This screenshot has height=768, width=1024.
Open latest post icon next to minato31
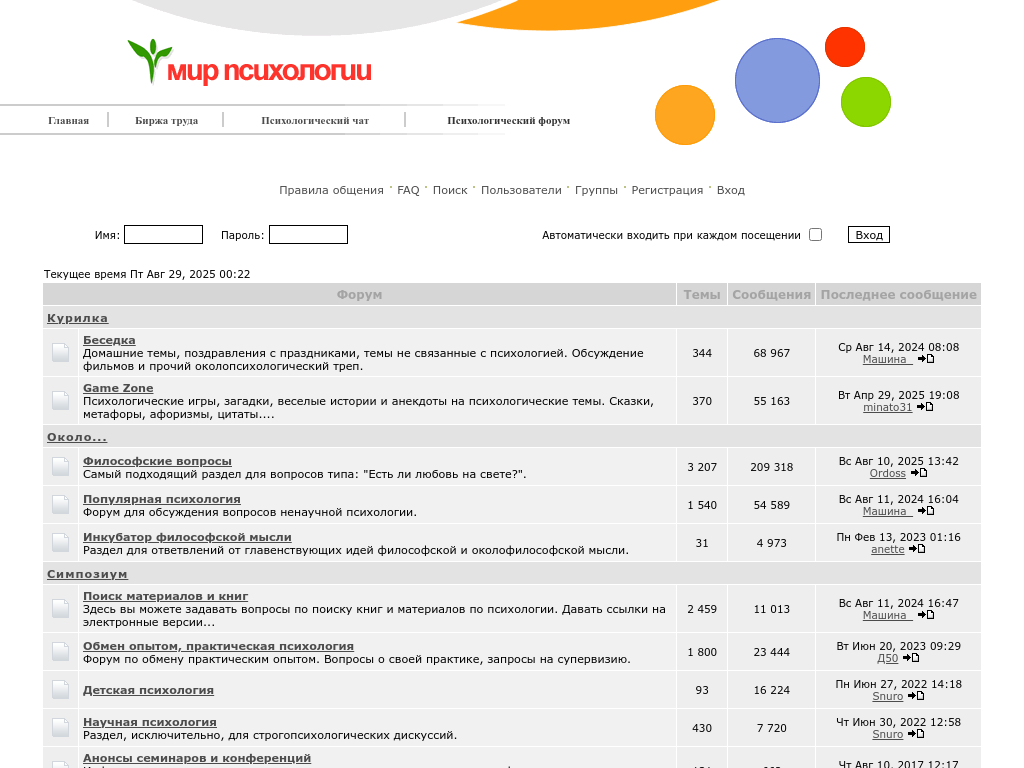(926, 407)
